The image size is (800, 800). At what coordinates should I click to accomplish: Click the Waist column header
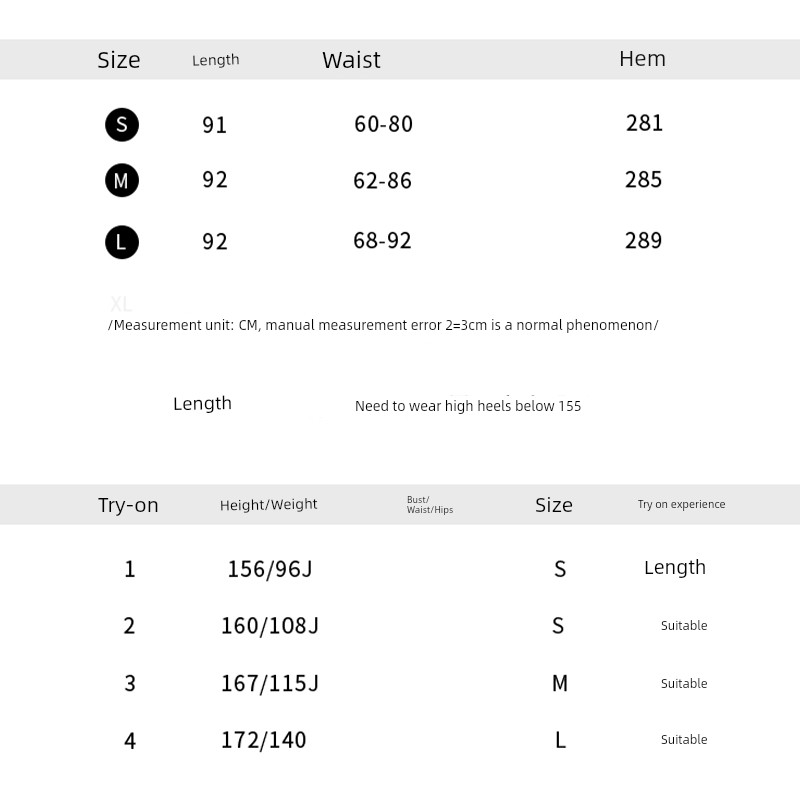click(351, 60)
